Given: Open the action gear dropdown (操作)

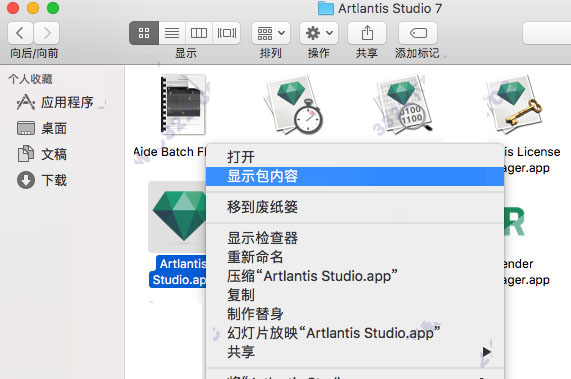Looking at the screenshot, I should pyautogui.click(x=319, y=33).
